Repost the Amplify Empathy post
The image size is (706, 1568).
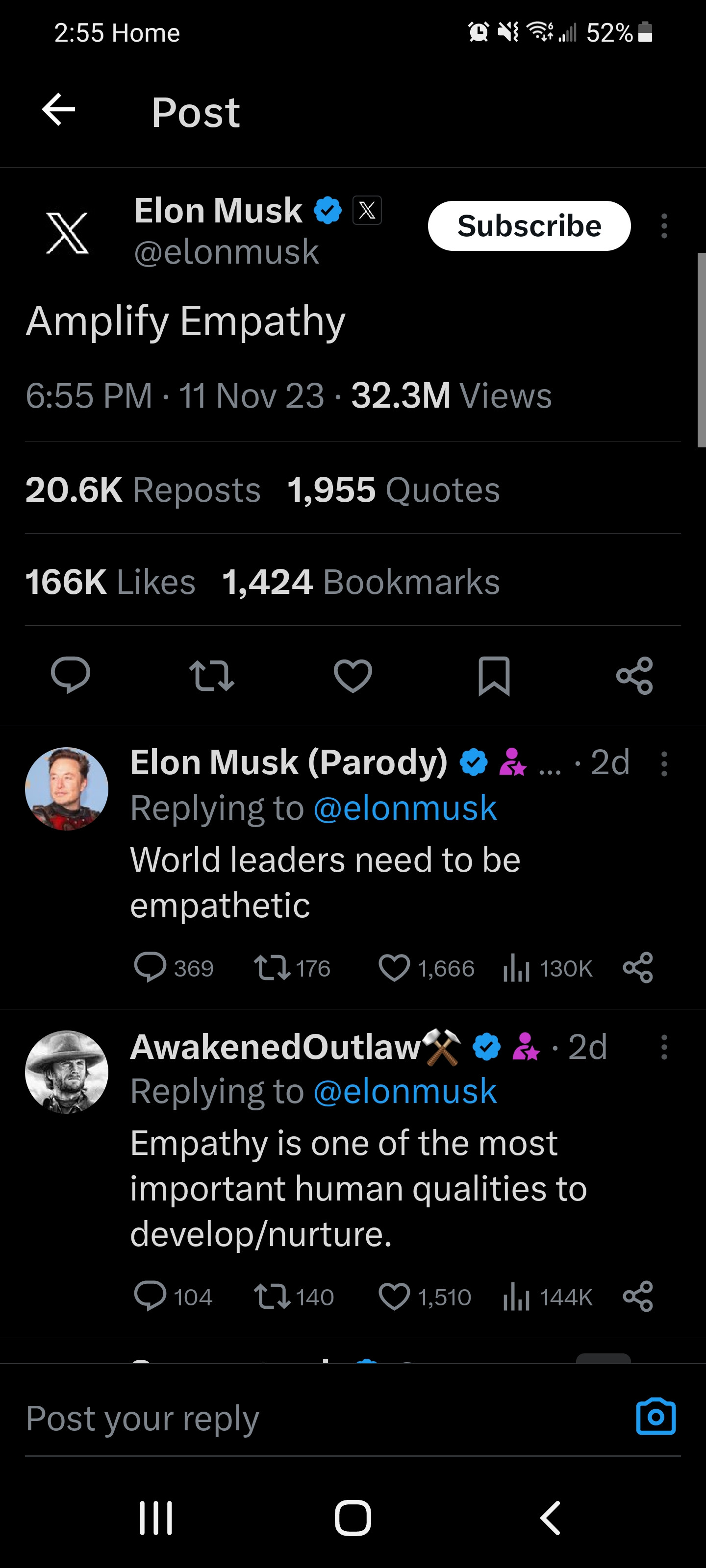[211, 675]
